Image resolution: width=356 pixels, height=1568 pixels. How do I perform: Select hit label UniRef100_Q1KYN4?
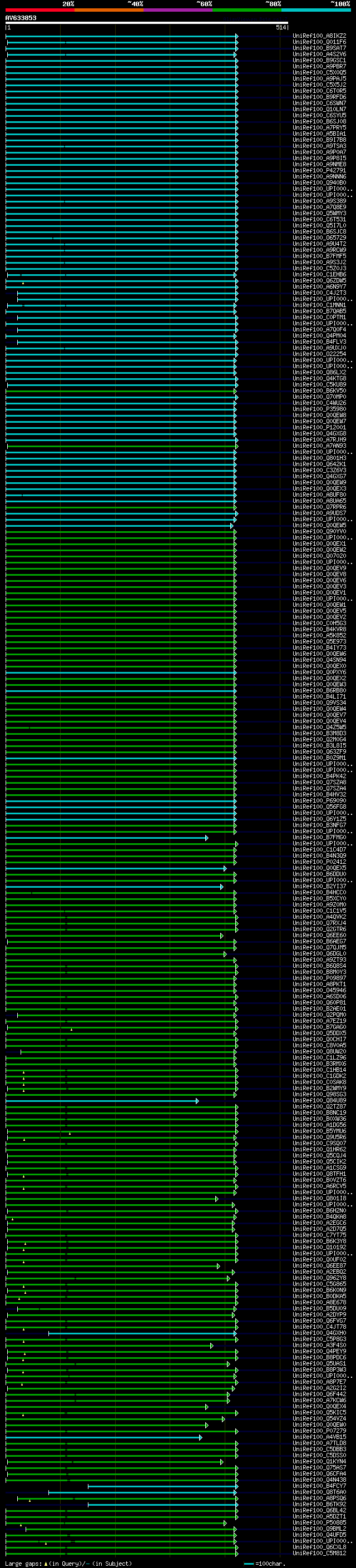319,1462
